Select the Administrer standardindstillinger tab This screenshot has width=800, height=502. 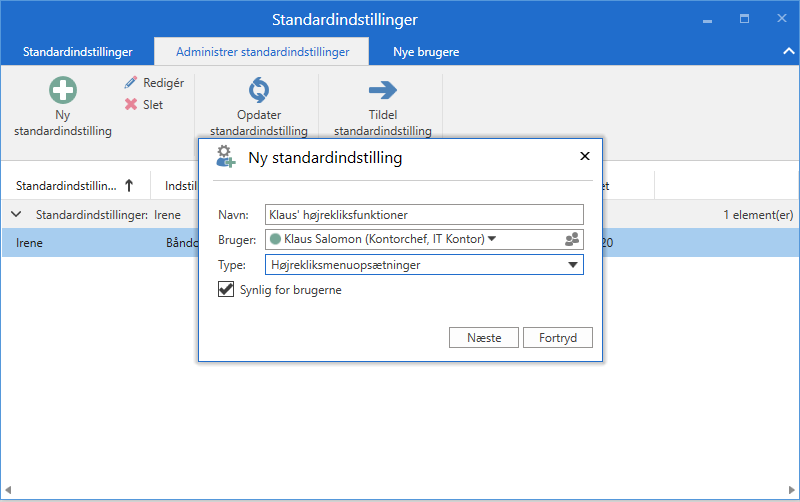coord(262,52)
